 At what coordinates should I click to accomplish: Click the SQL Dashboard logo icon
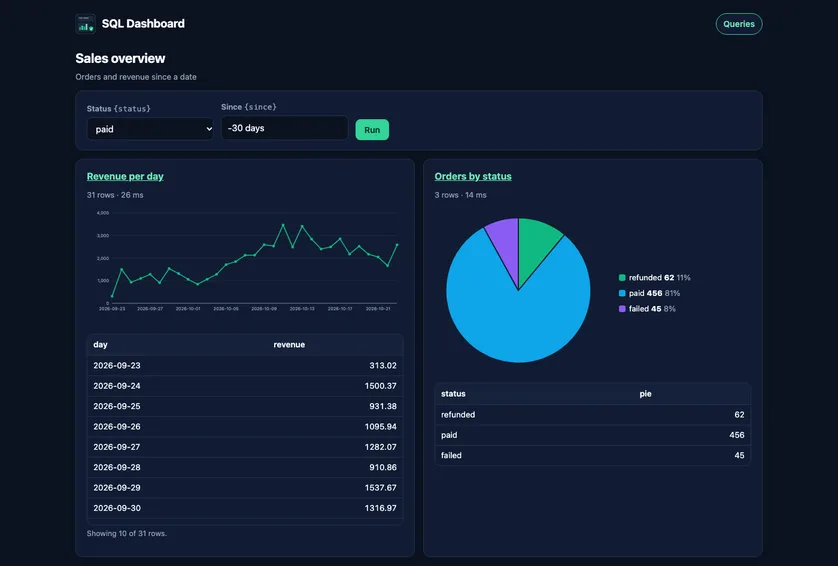click(x=86, y=24)
